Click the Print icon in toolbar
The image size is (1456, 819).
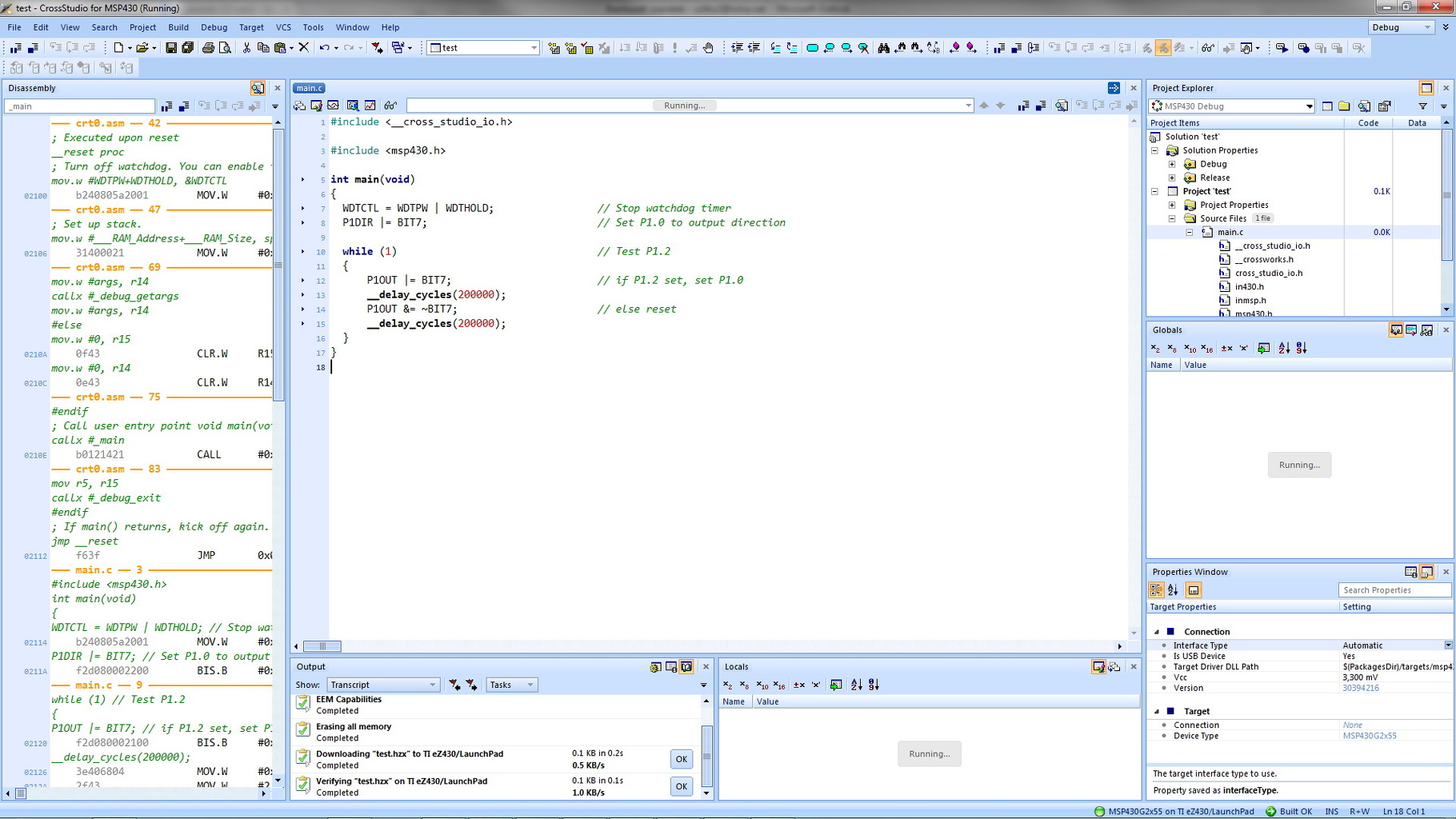point(208,48)
